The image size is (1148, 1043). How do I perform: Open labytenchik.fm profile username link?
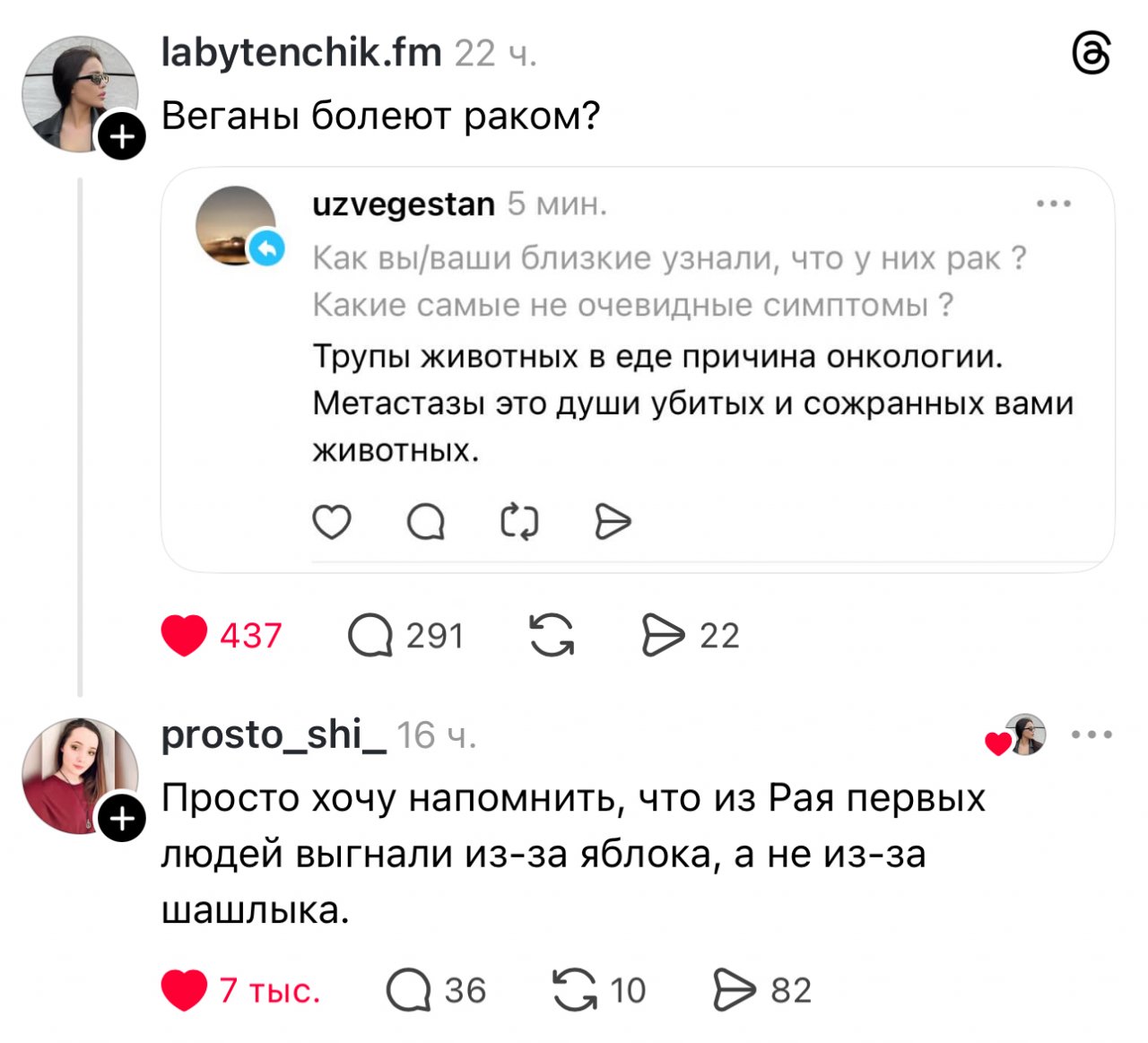301,54
